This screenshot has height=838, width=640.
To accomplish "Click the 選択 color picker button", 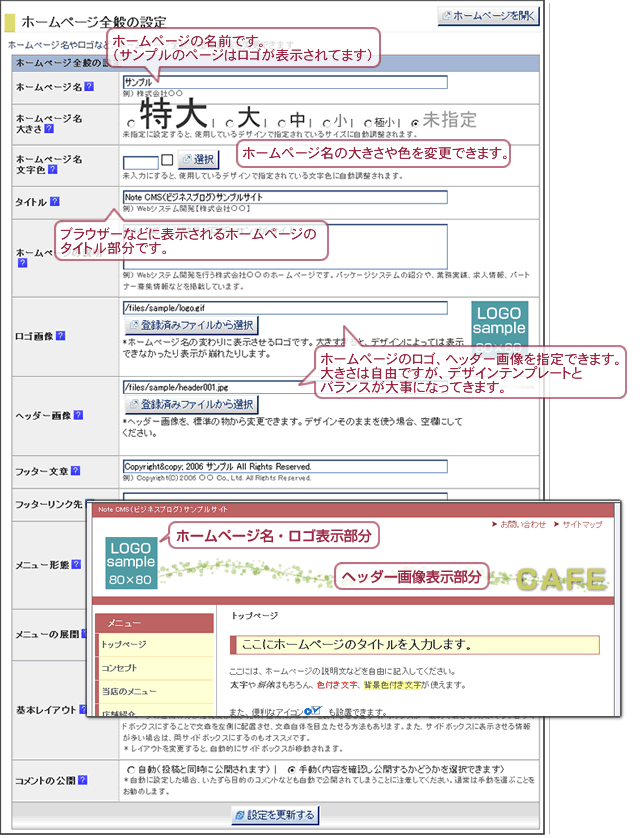I will click(198, 159).
